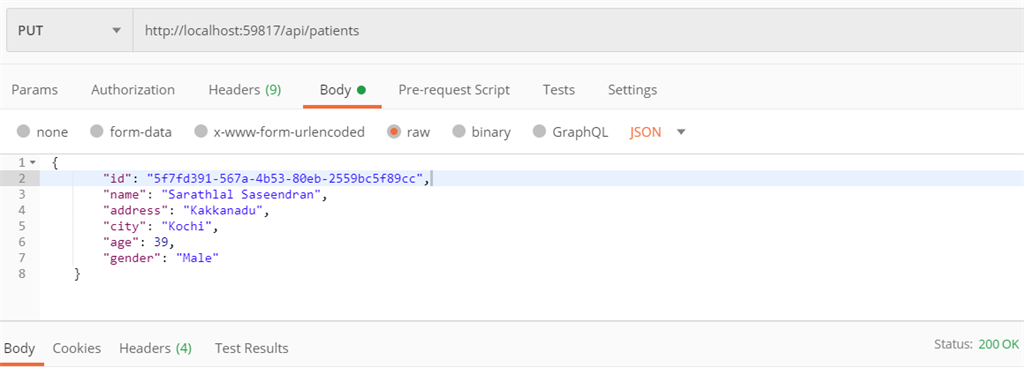Open the Pre-request Script tab
The image size is (1024, 375).
(454, 90)
